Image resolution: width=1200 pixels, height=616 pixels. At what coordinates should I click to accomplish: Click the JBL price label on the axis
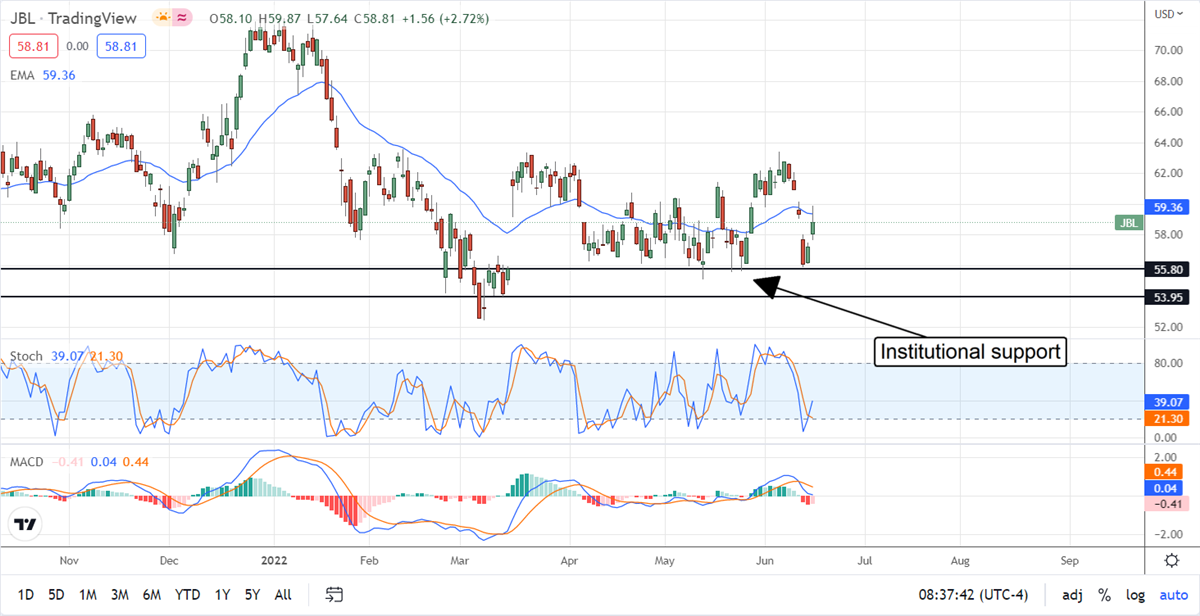click(x=1128, y=223)
